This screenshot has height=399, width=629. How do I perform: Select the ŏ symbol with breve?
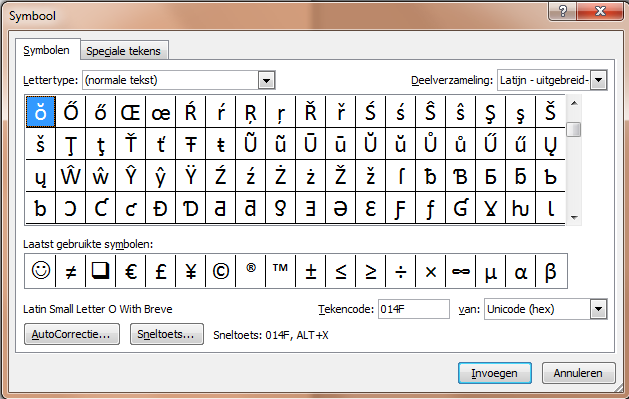pyautogui.click(x=41, y=112)
